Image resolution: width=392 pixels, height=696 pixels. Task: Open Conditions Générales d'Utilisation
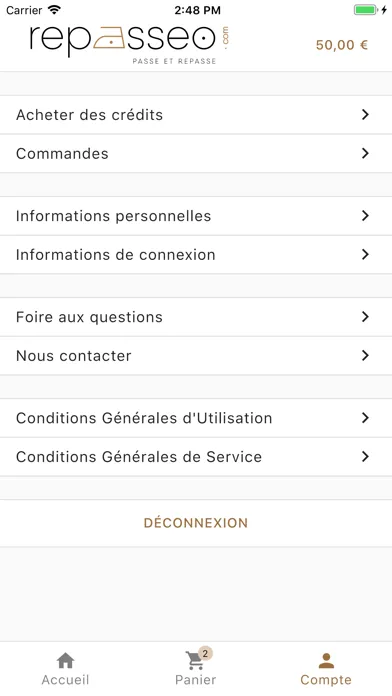tap(196, 418)
